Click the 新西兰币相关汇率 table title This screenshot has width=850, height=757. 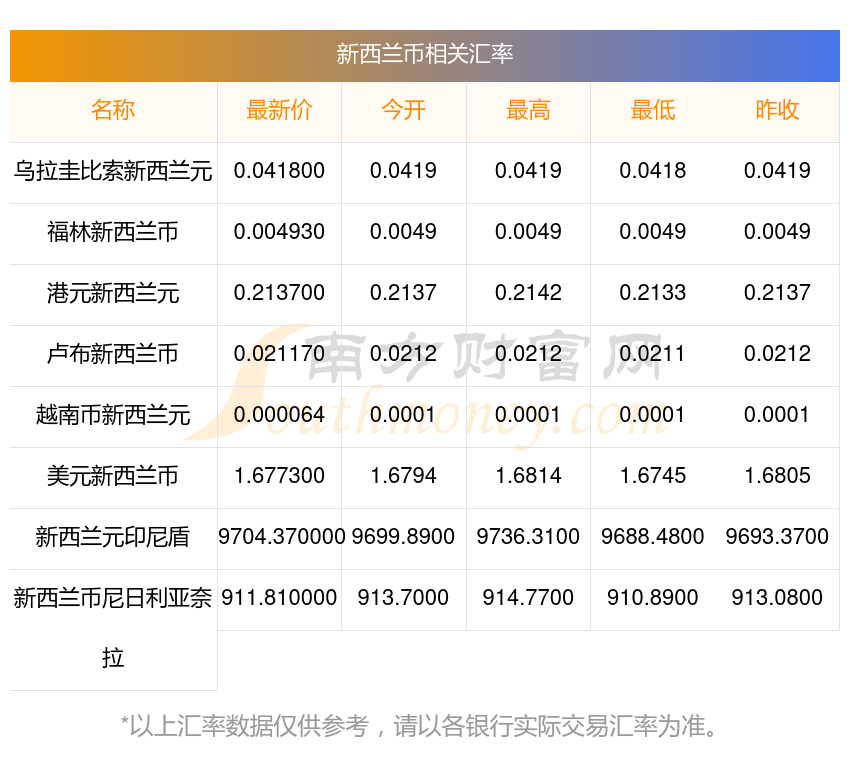click(424, 54)
